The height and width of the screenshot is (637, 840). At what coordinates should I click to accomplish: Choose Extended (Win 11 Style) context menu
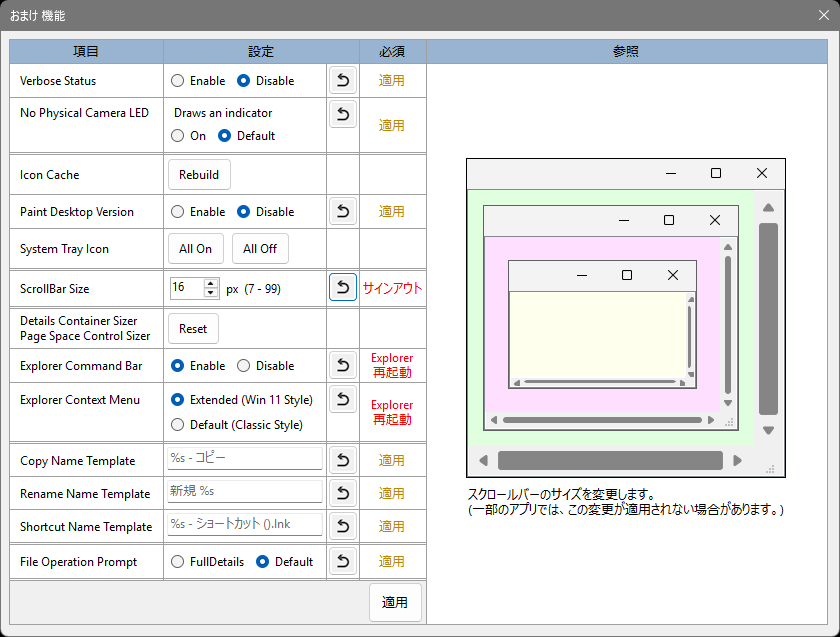pyautogui.click(x=177, y=400)
